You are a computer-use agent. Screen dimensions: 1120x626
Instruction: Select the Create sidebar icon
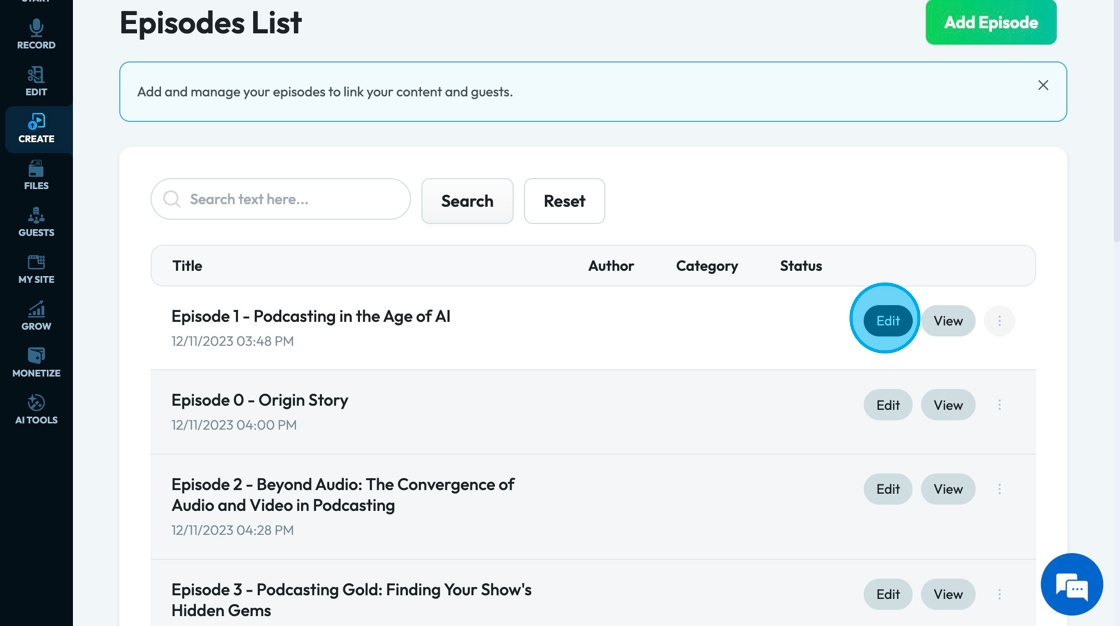(x=36, y=128)
